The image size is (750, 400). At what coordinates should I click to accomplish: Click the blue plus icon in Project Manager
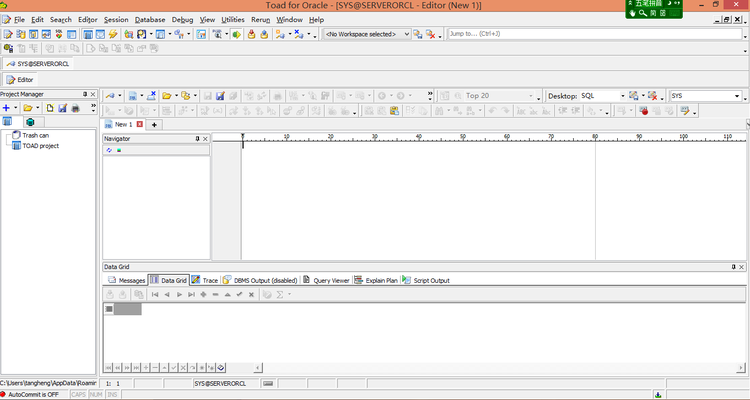pos(6,107)
